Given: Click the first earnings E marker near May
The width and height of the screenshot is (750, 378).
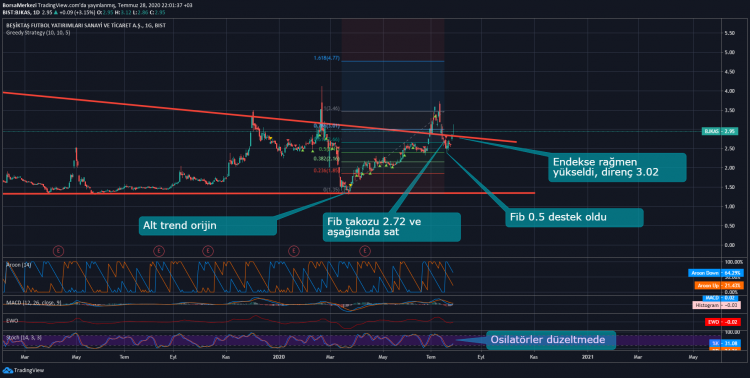Looking at the screenshot, I should [58, 251].
